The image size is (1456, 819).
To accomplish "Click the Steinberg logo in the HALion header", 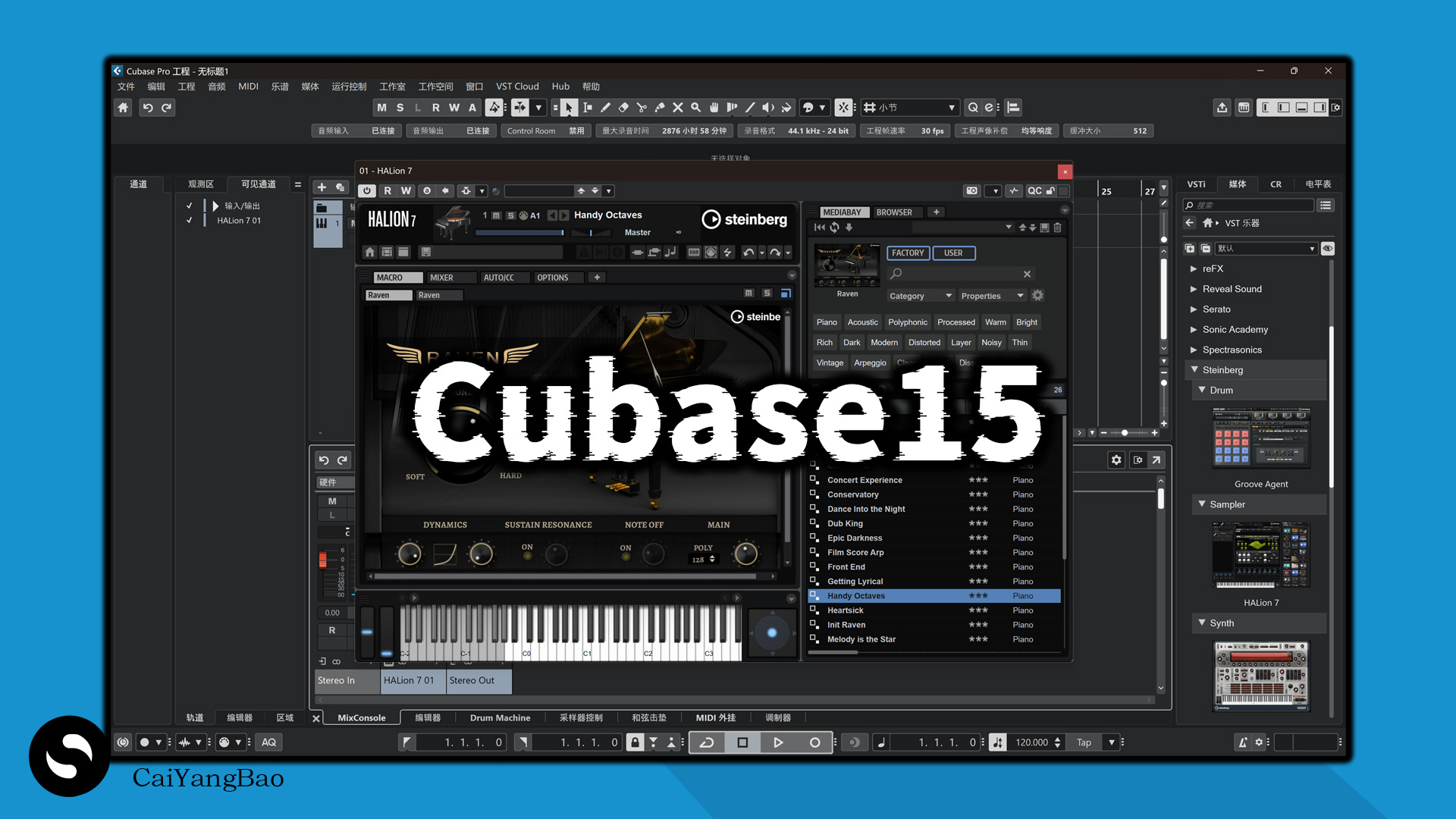I will click(745, 220).
